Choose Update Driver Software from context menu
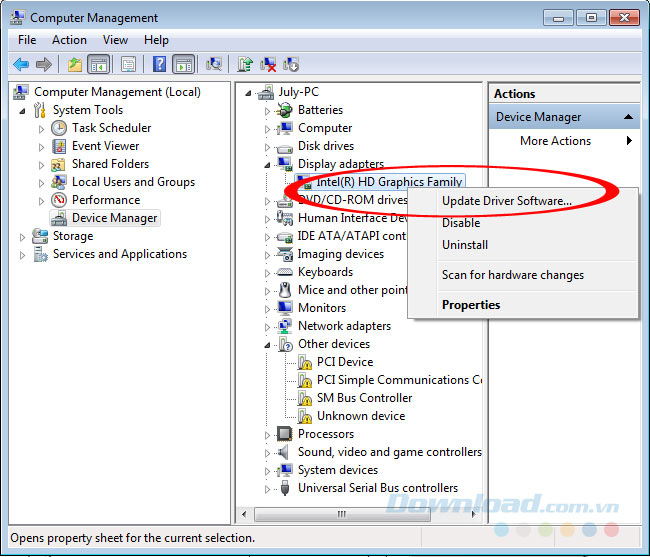This screenshot has height=557, width=650. pyautogui.click(x=506, y=201)
